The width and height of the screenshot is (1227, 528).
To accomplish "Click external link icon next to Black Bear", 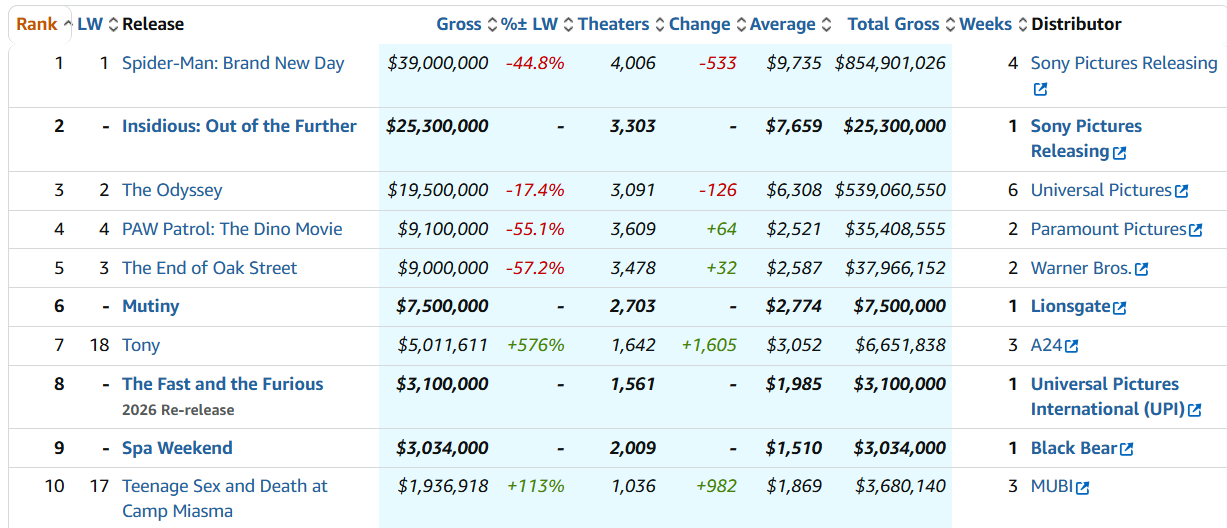I will 1126,449.
